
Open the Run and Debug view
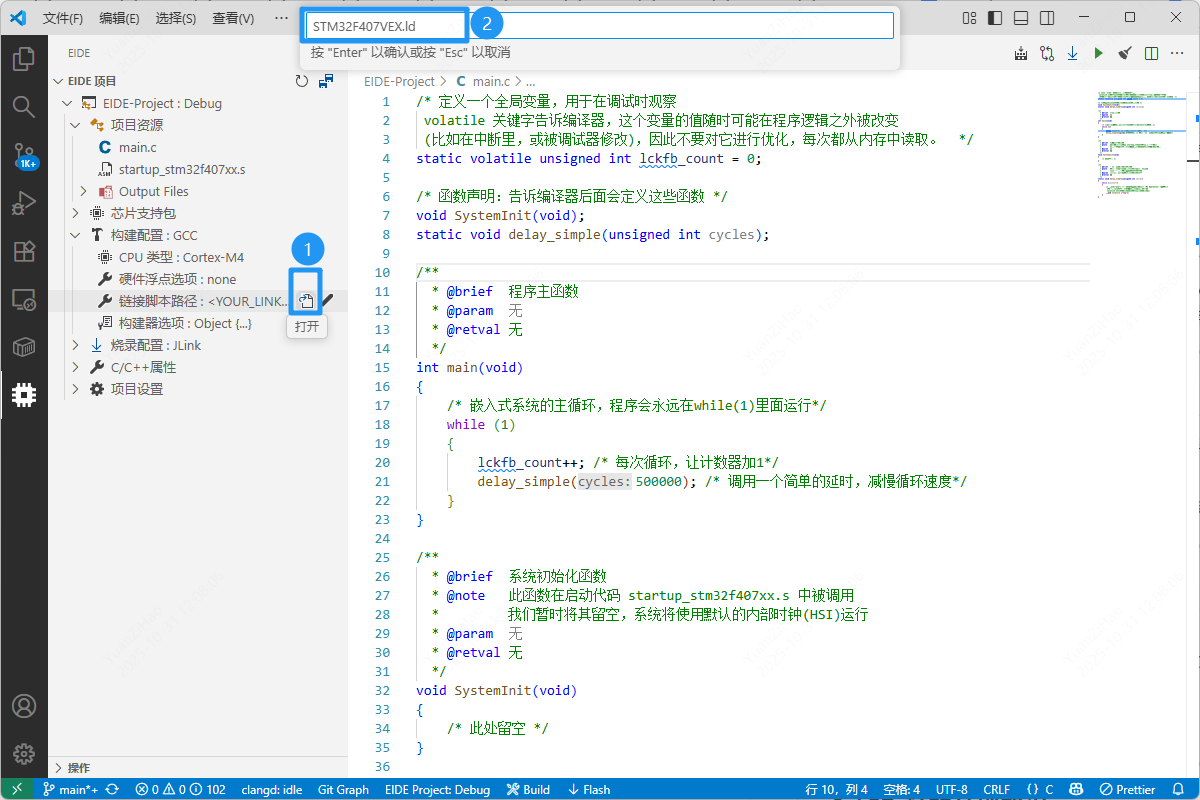pos(24,203)
